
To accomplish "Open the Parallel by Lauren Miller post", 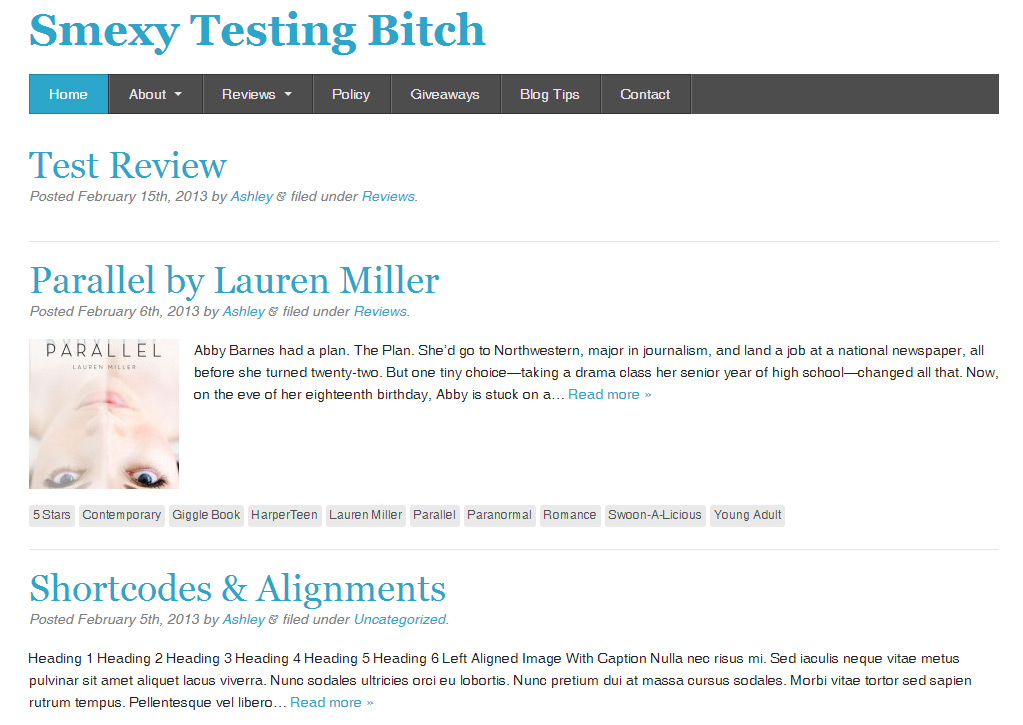I will point(235,280).
